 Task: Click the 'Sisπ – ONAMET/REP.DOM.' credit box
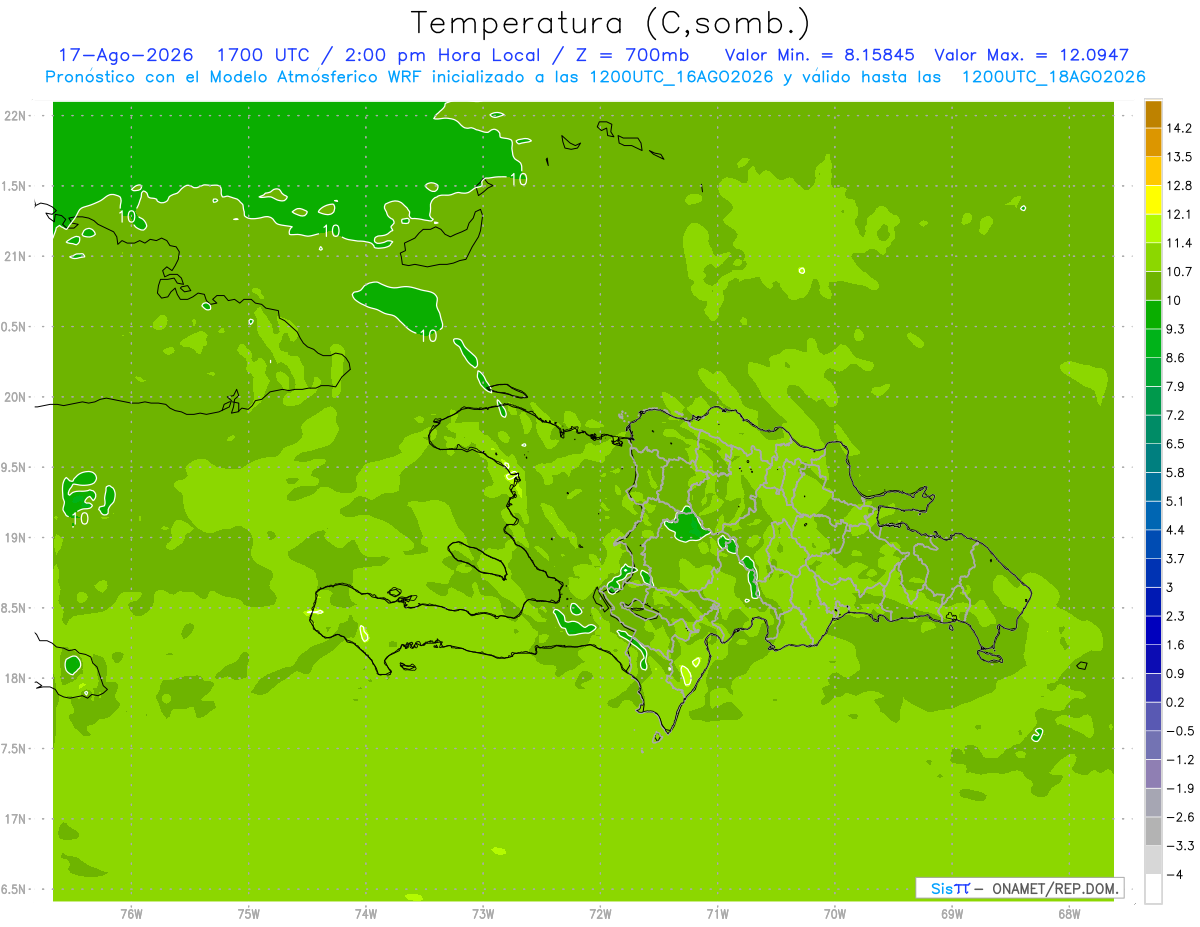point(1020,888)
